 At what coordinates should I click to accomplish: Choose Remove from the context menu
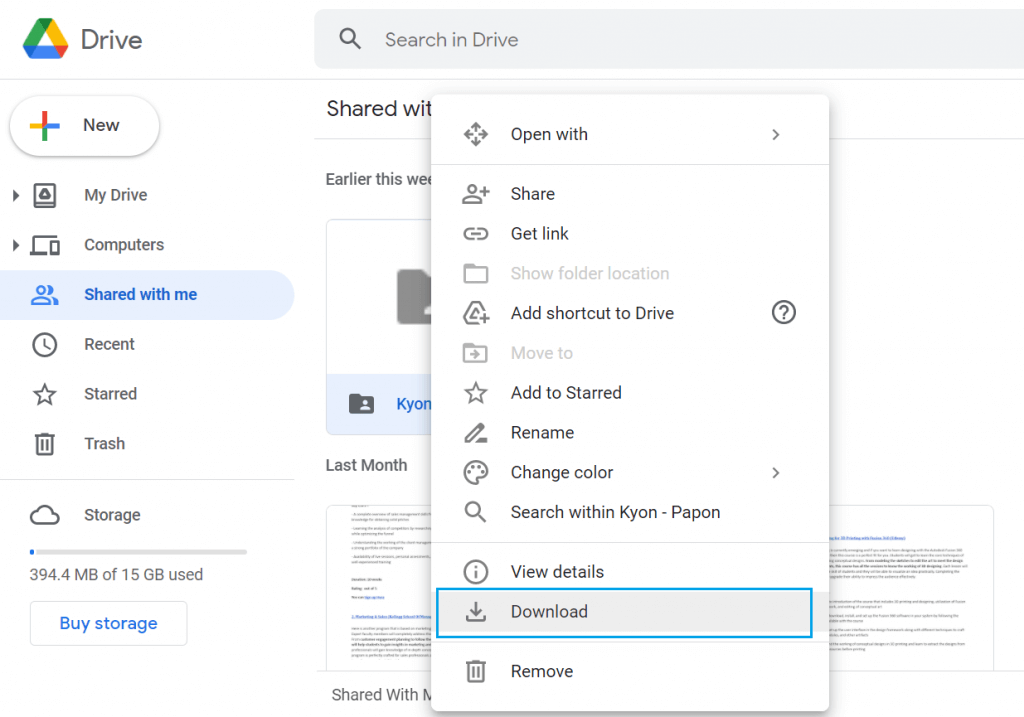[541, 671]
